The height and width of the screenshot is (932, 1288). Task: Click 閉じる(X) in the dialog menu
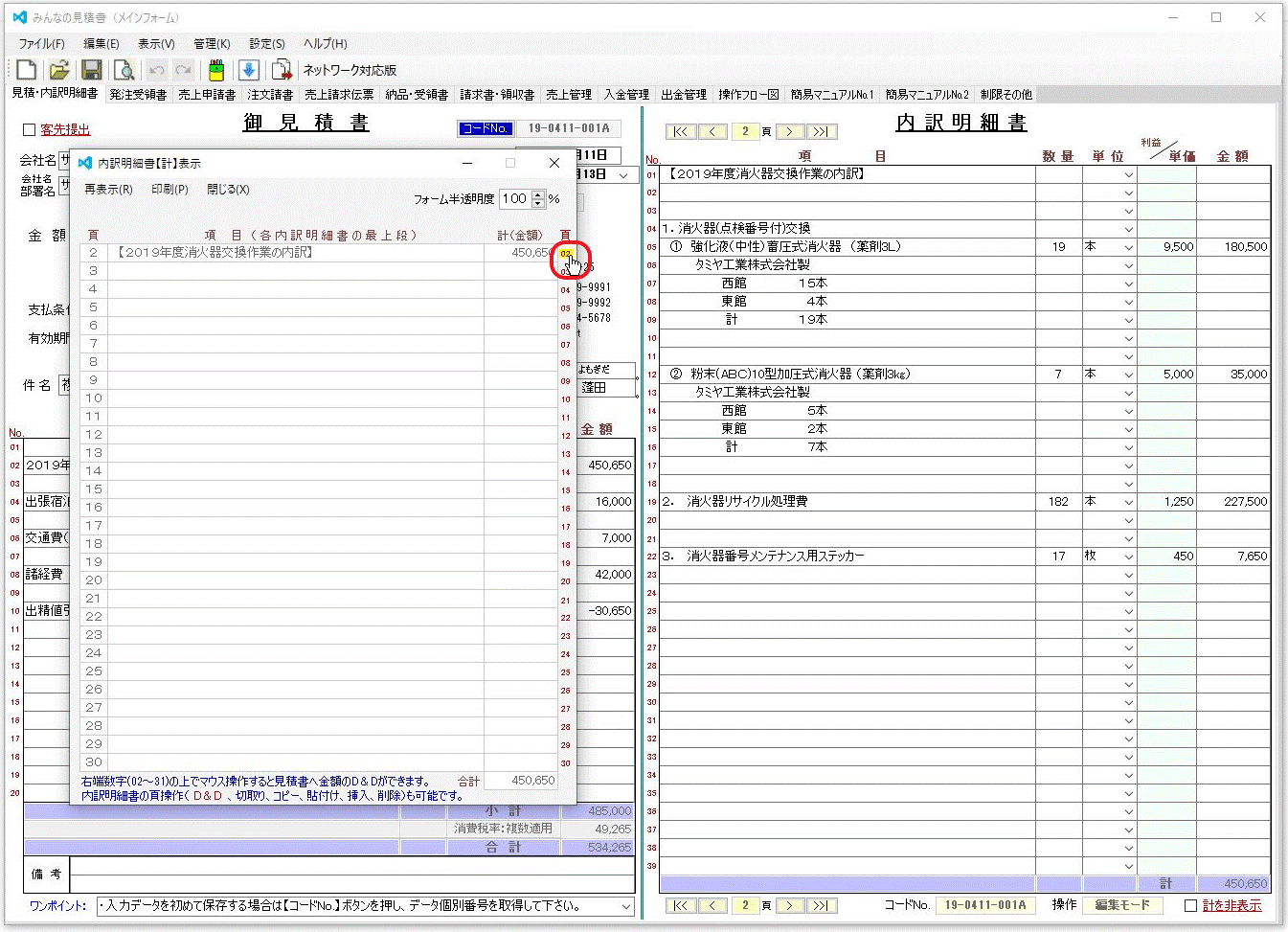pyautogui.click(x=228, y=190)
